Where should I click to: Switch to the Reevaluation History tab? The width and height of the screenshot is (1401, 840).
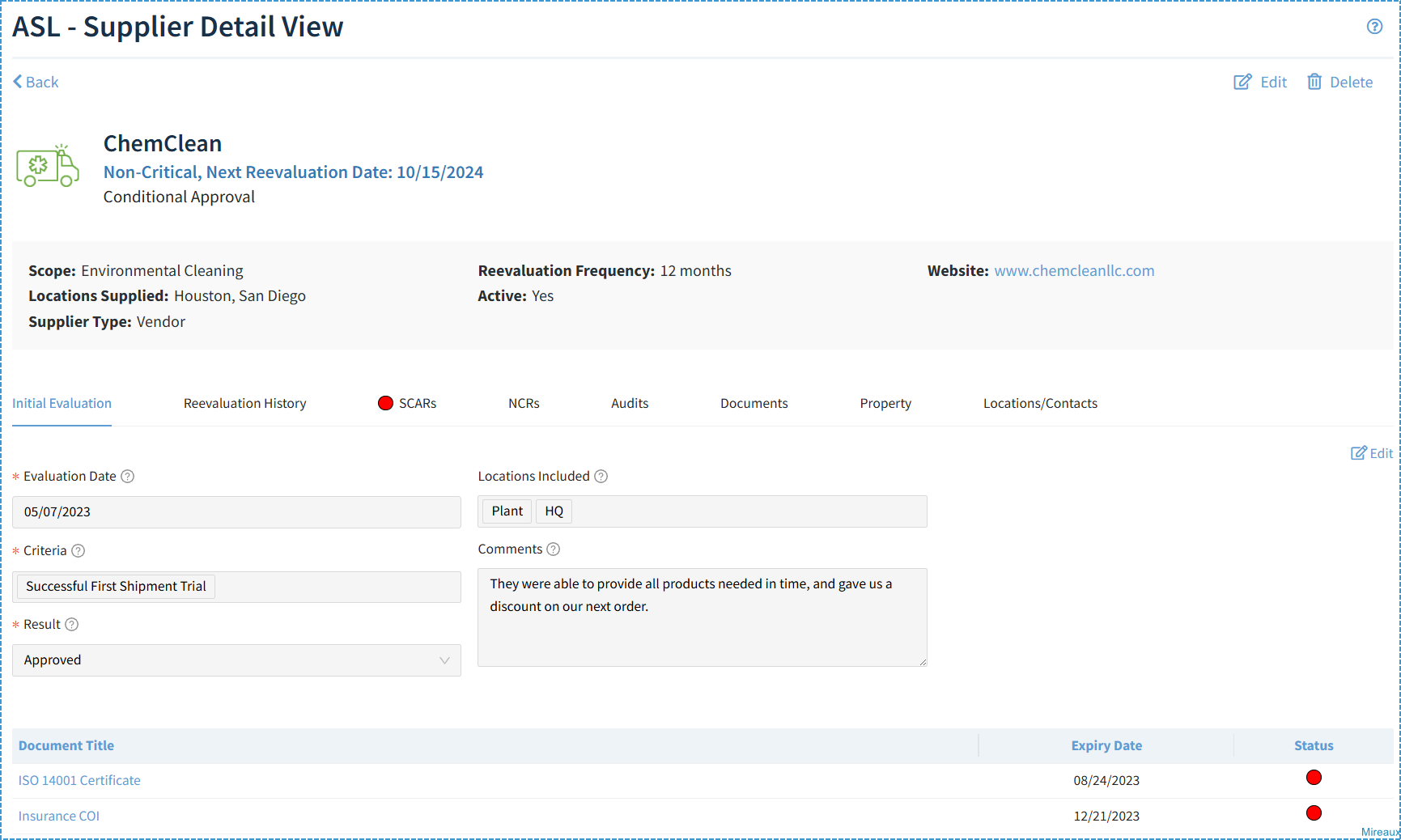tap(244, 403)
